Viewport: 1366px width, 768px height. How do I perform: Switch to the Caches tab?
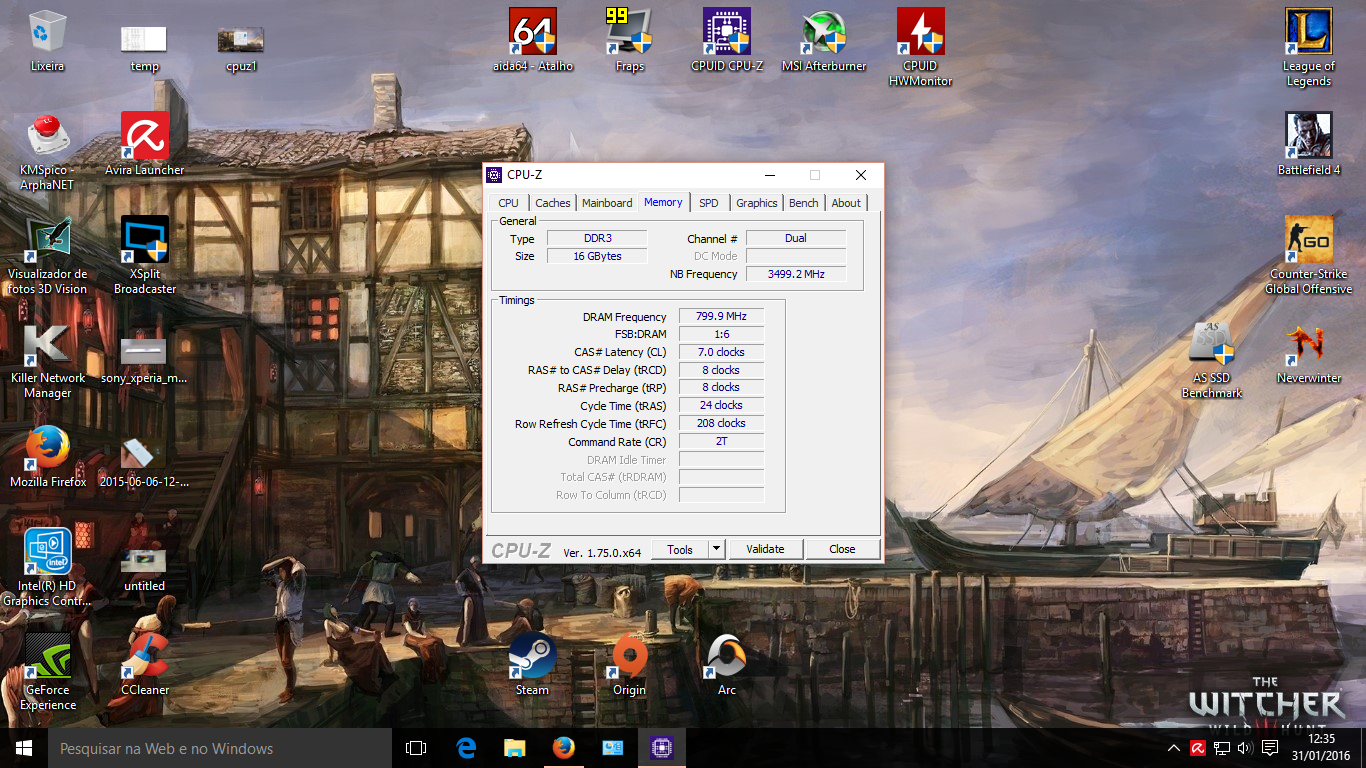tap(553, 203)
